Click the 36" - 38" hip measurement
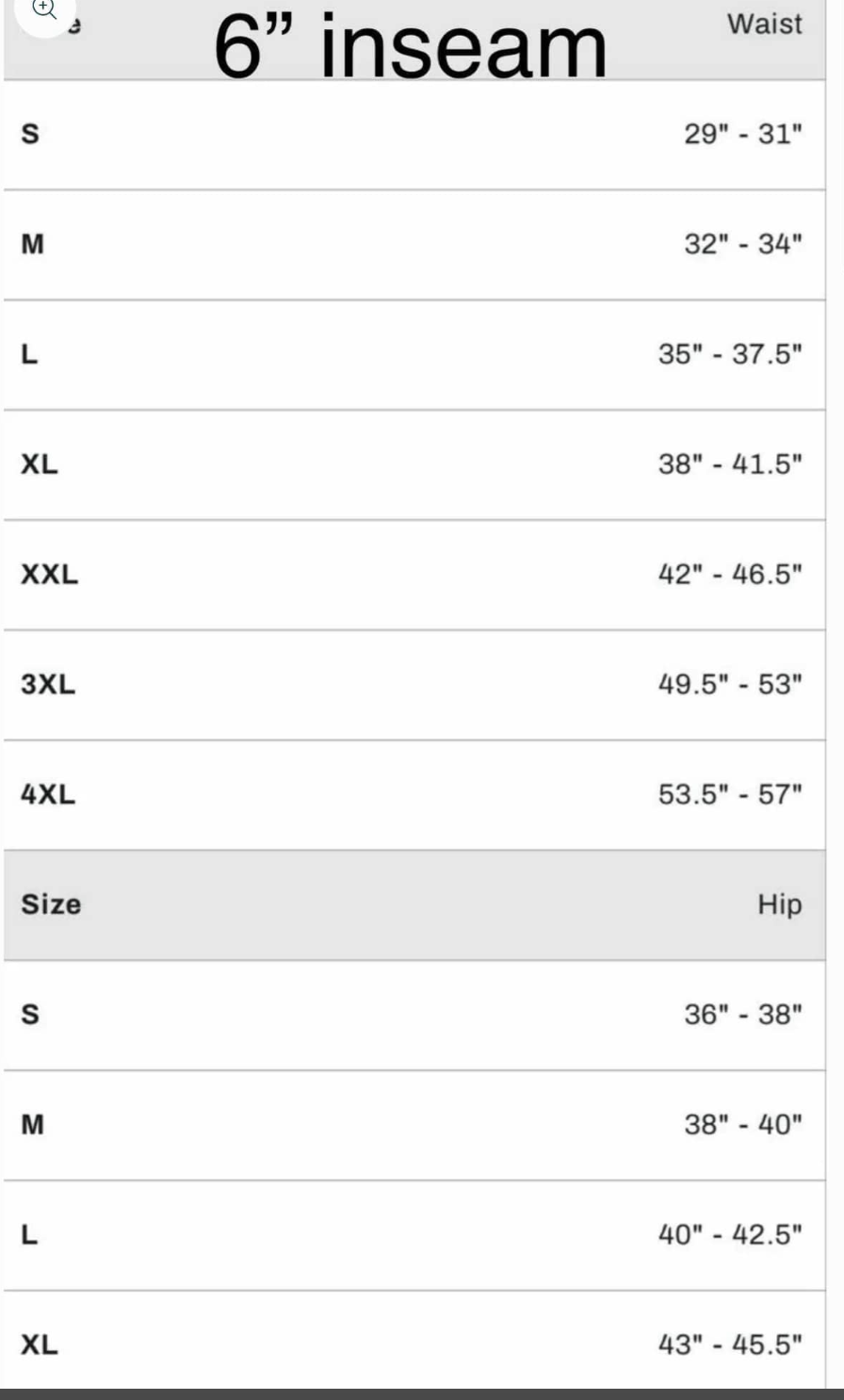 [x=742, y=1015]
